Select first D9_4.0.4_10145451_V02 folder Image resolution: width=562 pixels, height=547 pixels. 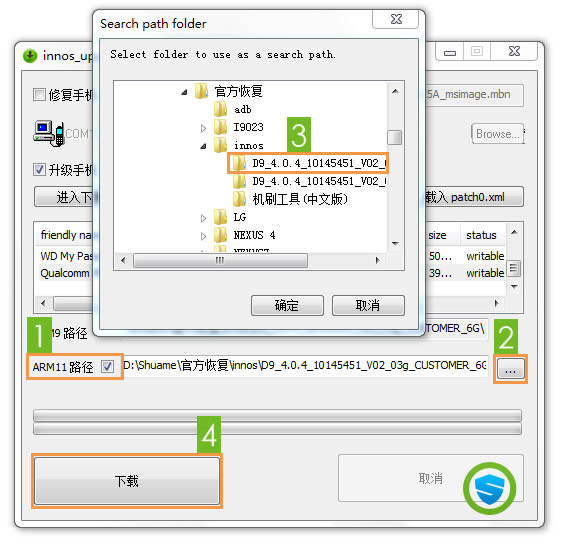[x=308, y=163]
